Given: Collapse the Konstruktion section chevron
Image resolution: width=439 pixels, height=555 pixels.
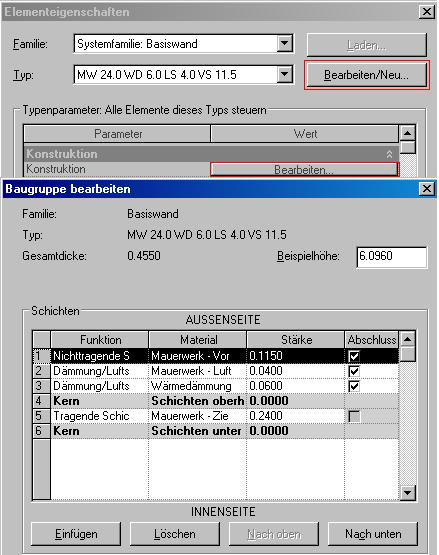Looking at the screenshot, I should (389, 154).
